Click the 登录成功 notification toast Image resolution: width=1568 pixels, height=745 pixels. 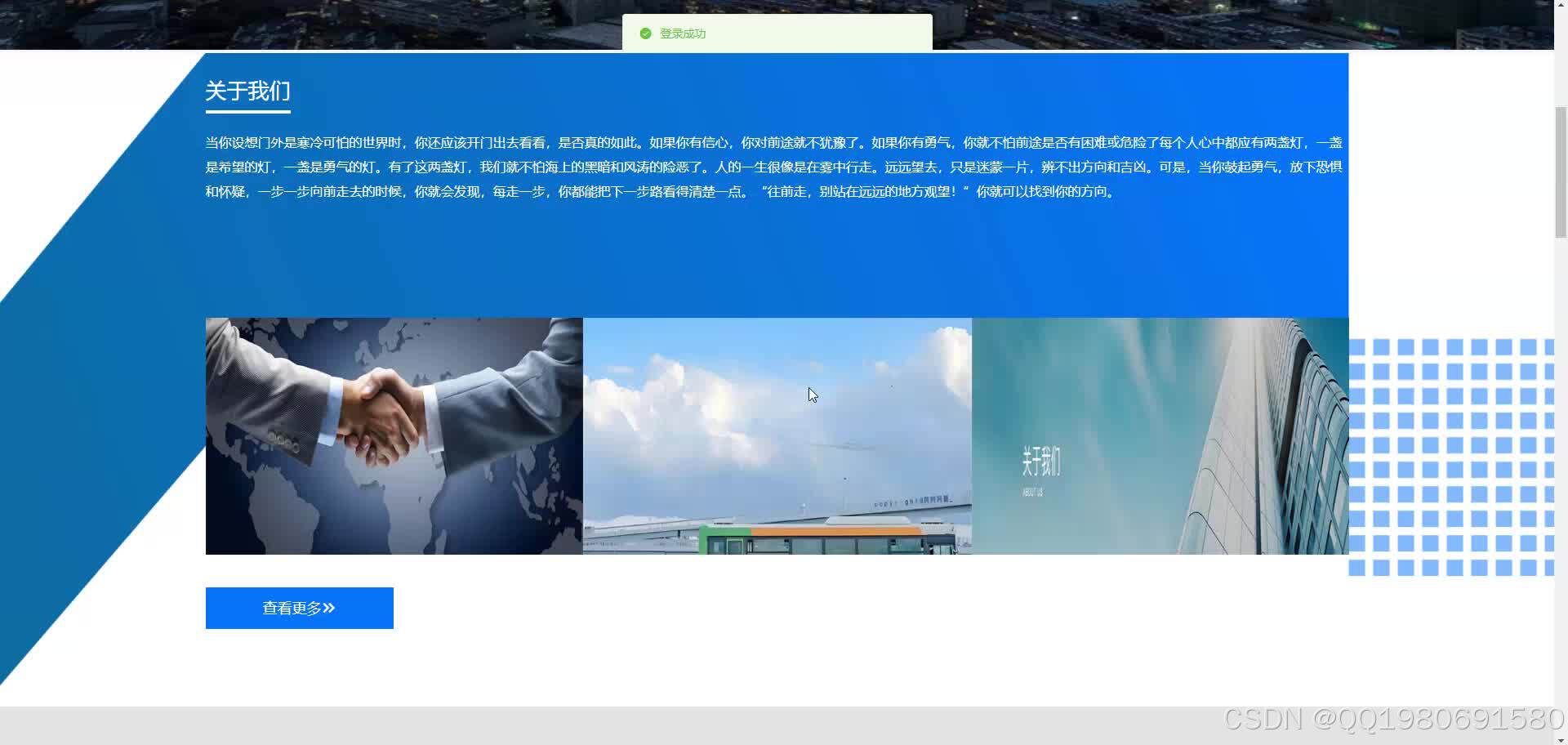[777, 33]
